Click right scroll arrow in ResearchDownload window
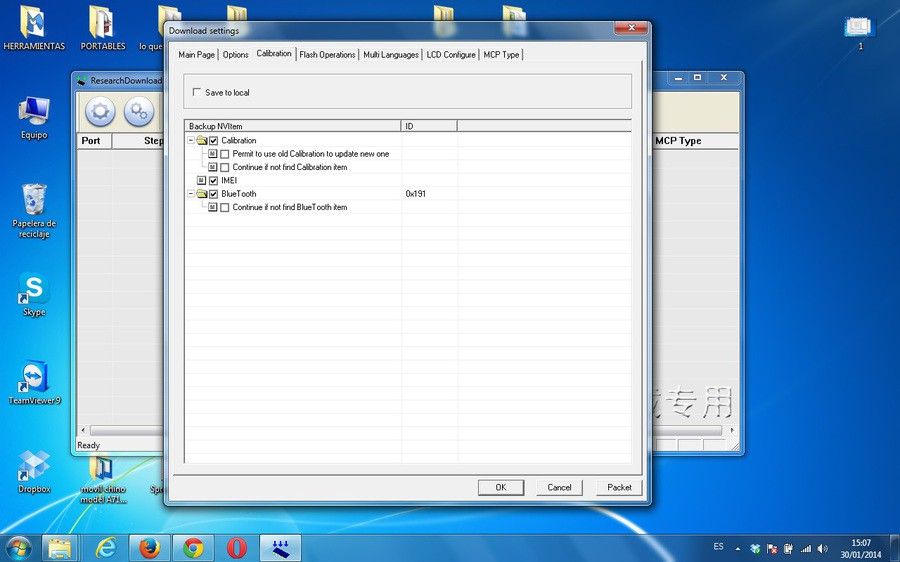The width and height of the screenshot is (900, 562). 732,430
